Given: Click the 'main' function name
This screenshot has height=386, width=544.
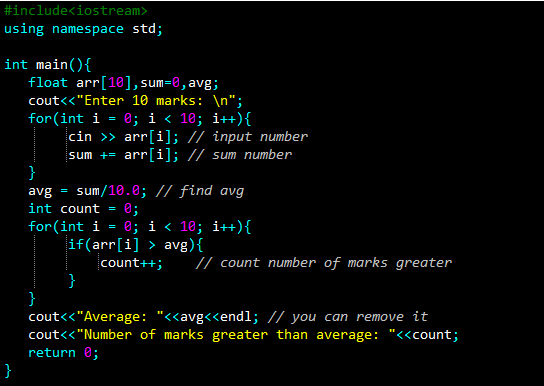Looking at the screenshot, I should (52, 65).
